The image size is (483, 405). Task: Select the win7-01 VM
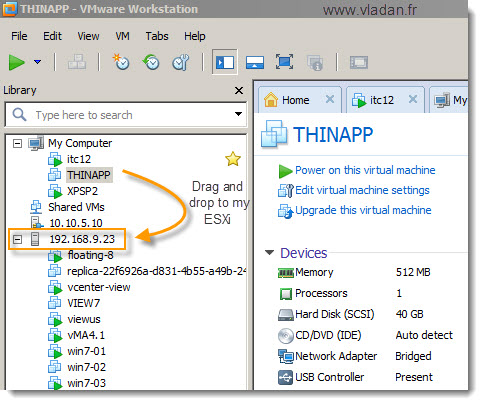click(86, 351)
